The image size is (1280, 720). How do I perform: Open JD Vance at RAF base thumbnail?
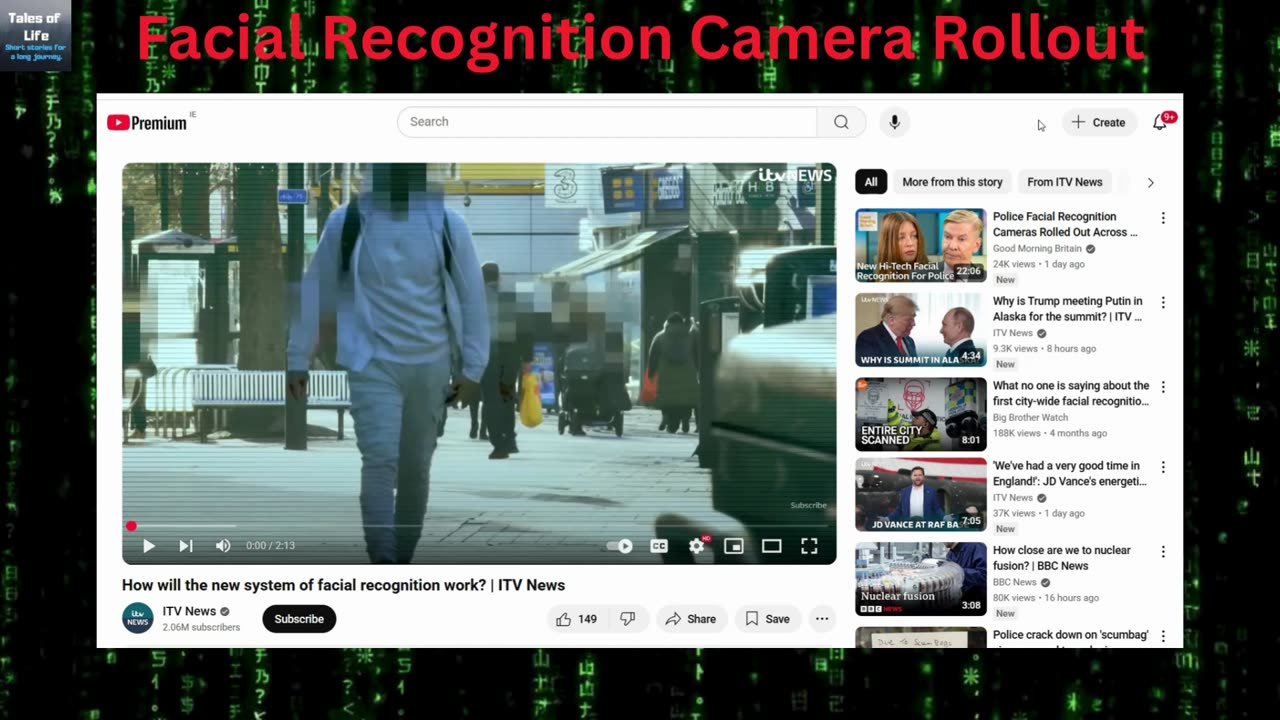pos(921,495)
